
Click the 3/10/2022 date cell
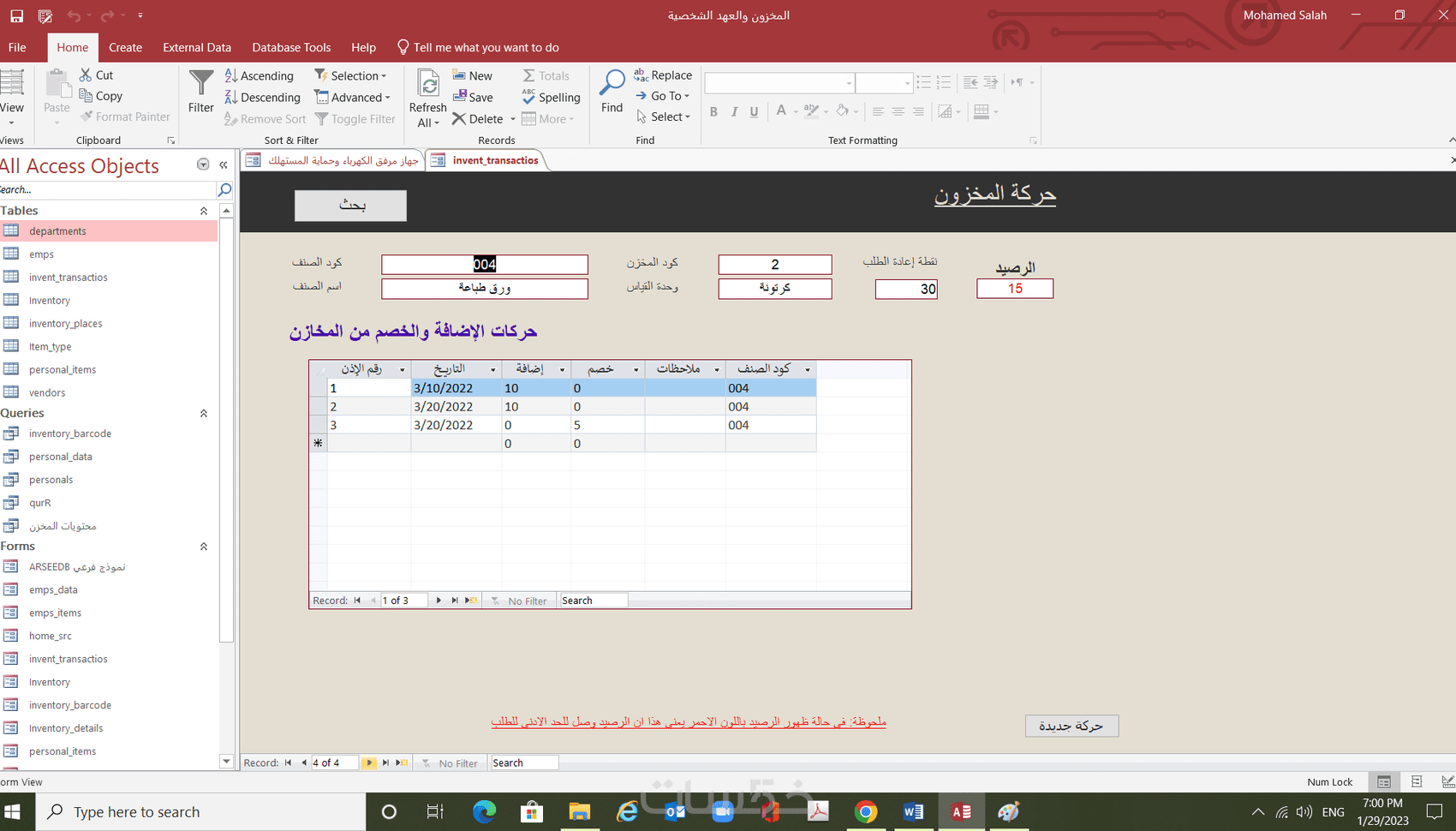(456, 388)
